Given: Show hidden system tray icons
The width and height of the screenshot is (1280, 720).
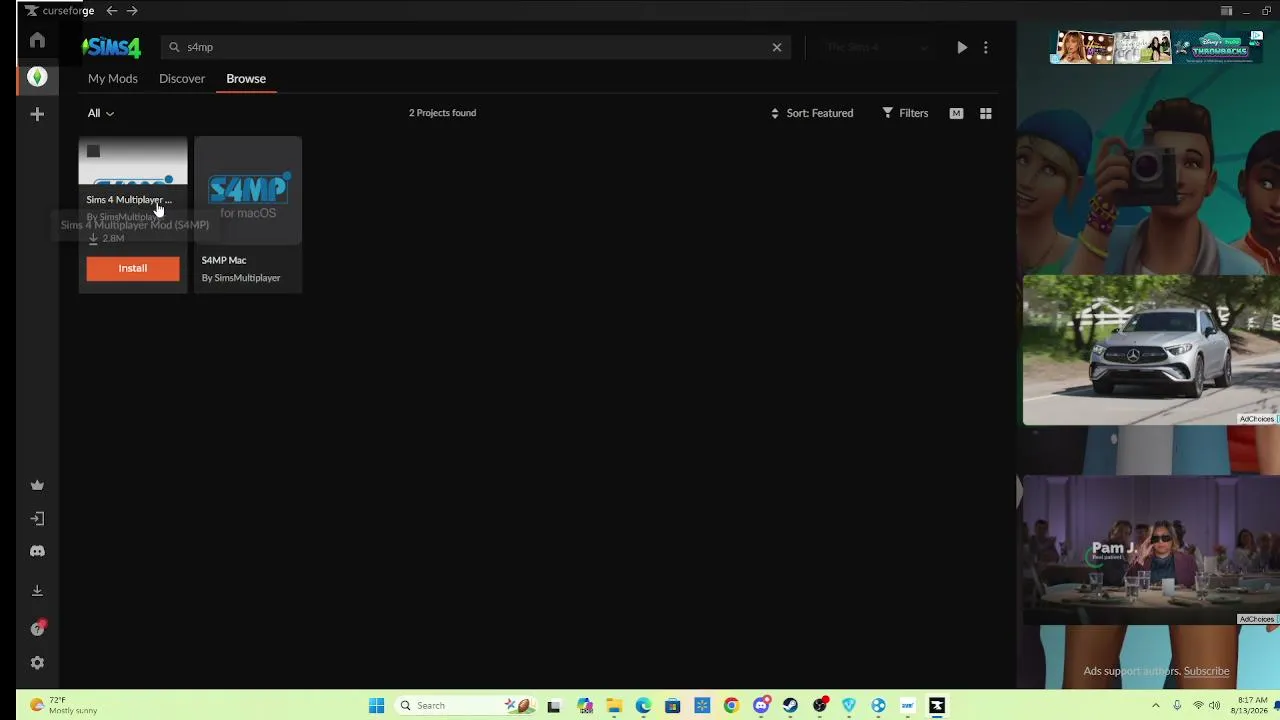Looking at the screenshot, I should (1156, 706).
